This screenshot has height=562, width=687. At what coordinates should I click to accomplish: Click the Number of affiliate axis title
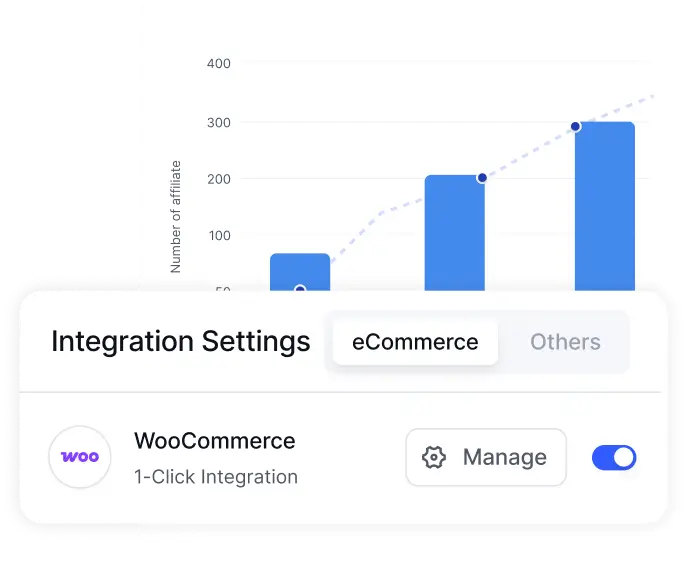pos(175,217)
